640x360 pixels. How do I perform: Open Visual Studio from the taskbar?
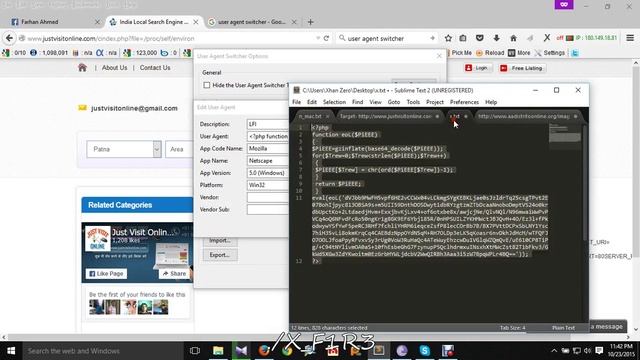[x=241, y=351]
